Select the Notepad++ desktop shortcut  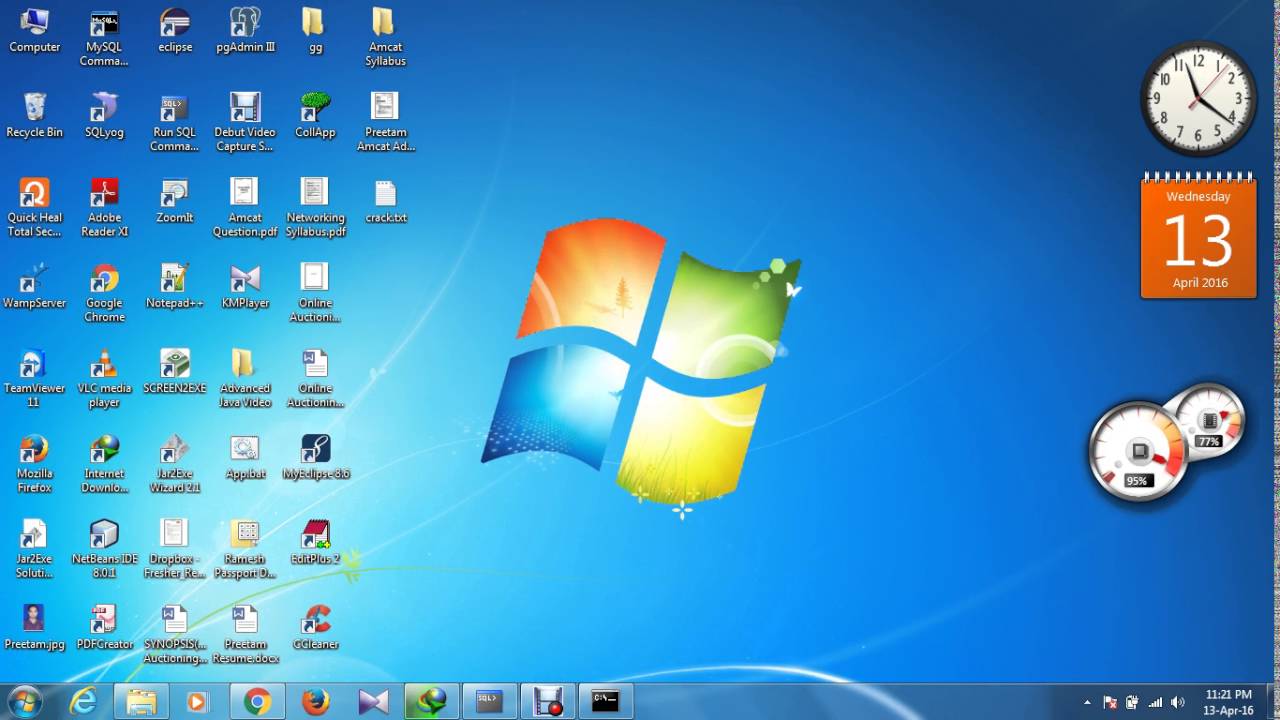[x=175, y=286]
